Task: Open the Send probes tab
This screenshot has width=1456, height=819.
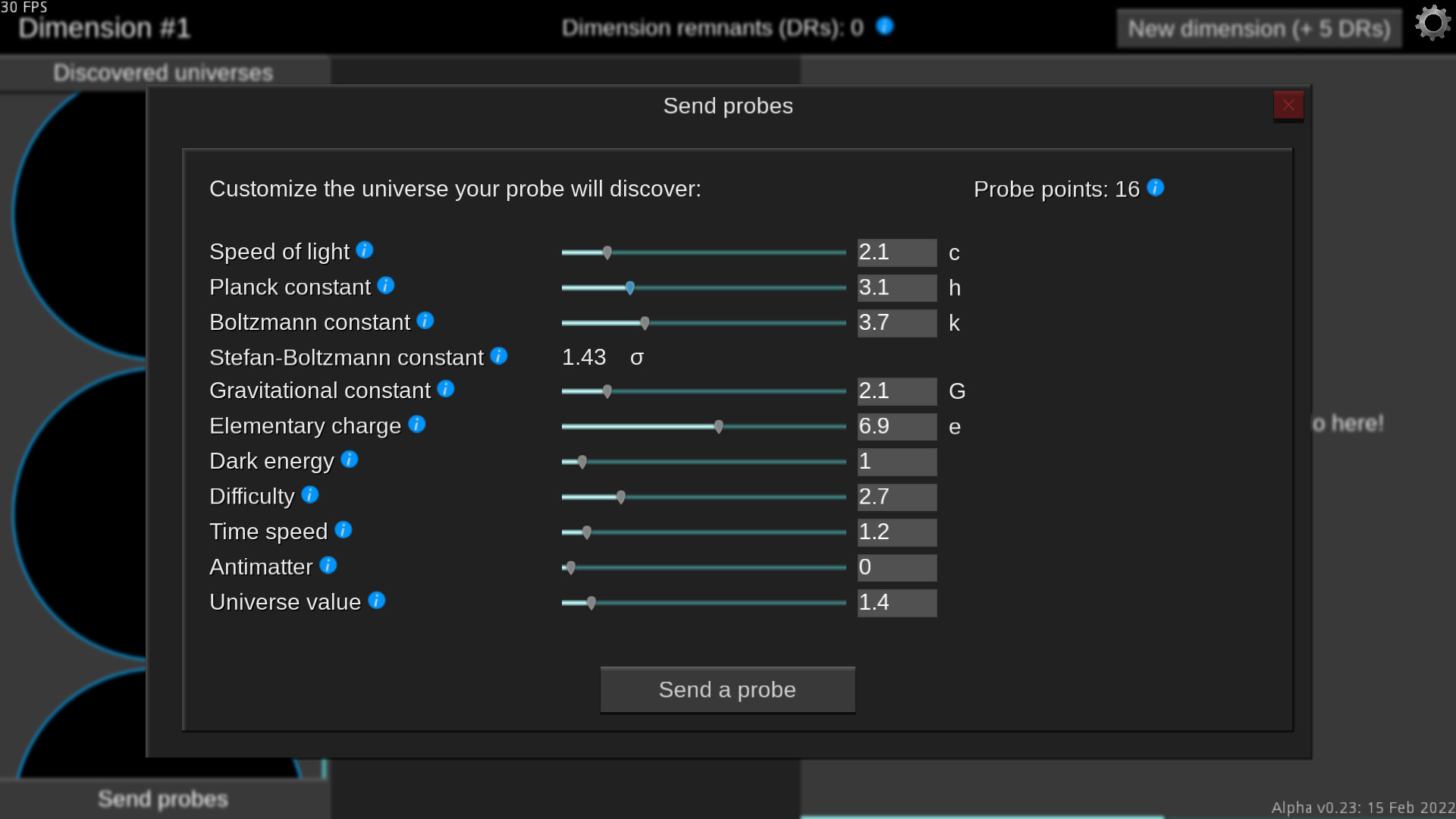Action: [x=162, y=798]
